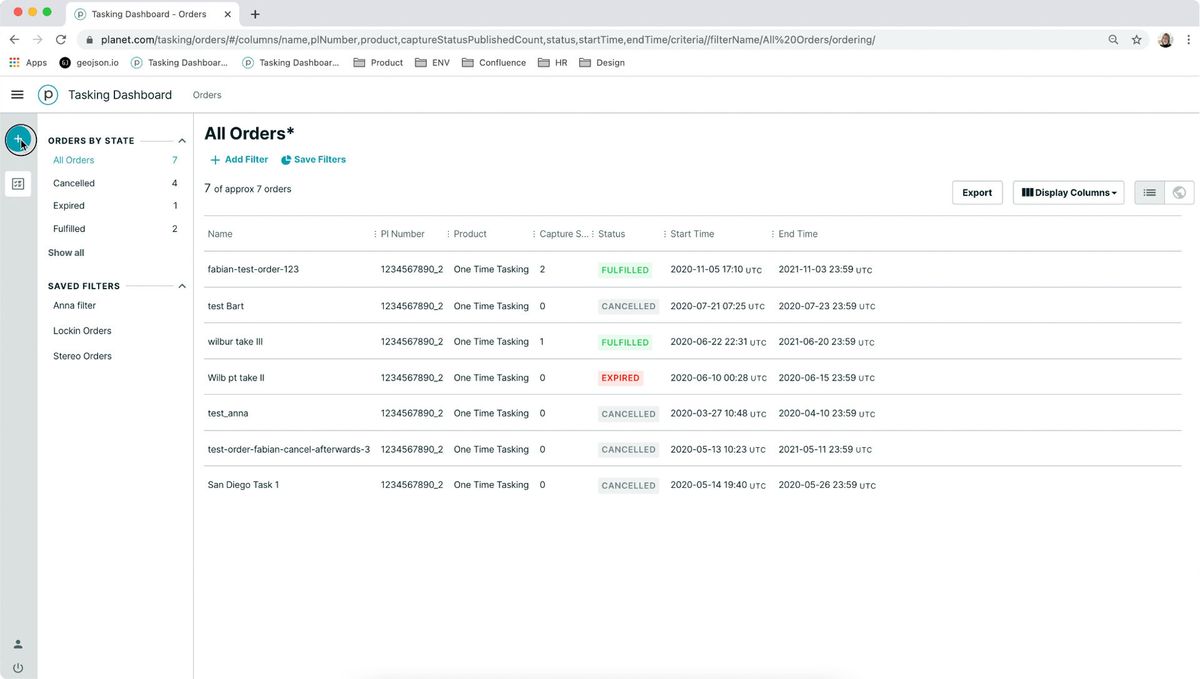Switch to list view

[1149, 193]
